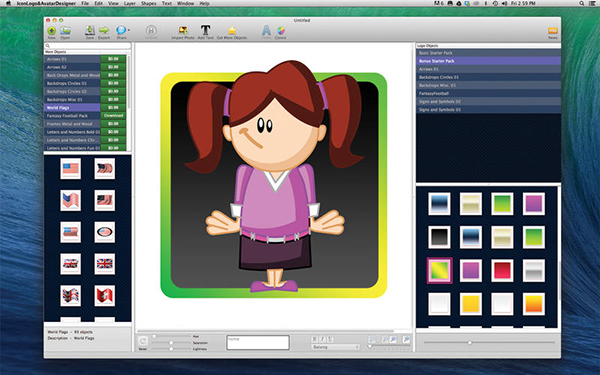Pick the orange gradient backdrop swatch
Screen dimensions: 600x375
(534, 304)
